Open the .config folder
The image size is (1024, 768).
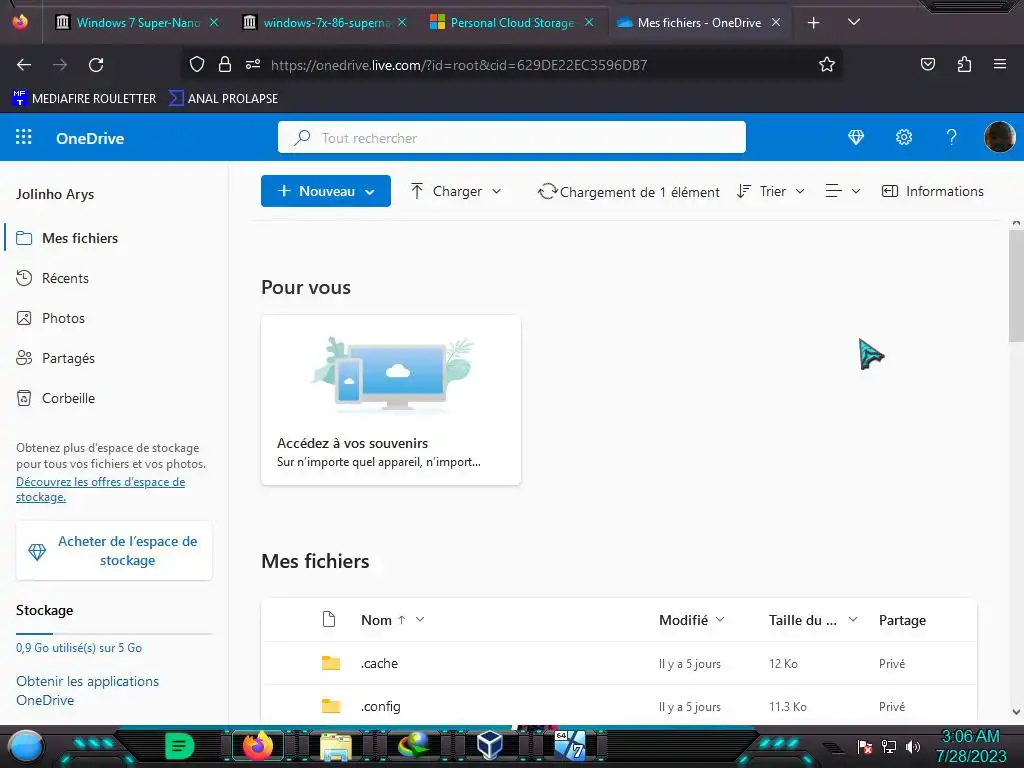pos(381,706)
